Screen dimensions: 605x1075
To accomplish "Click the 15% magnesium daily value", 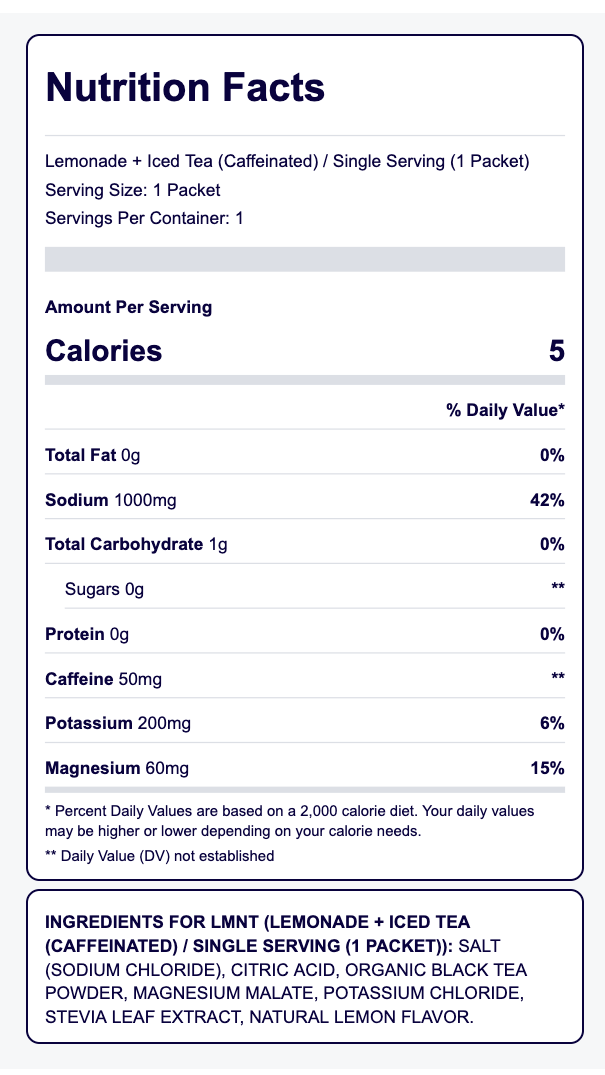I will pyautogui.click(x=547, y=769).
